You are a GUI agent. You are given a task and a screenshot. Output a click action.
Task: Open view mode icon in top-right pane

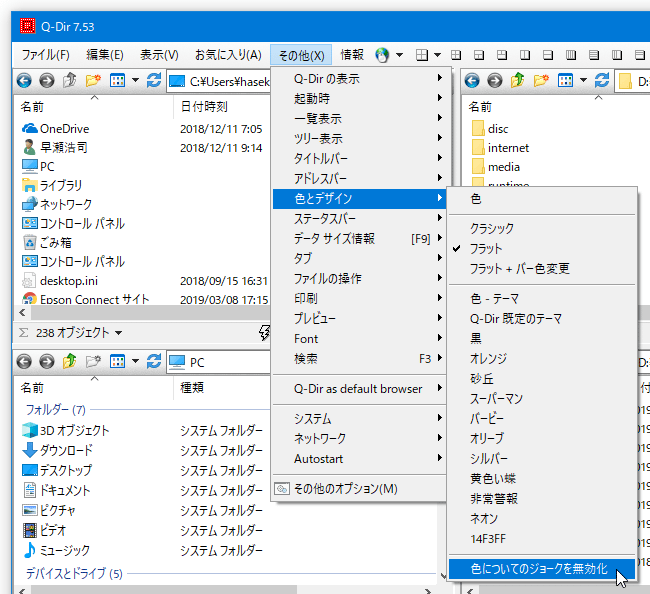[565, 80]
